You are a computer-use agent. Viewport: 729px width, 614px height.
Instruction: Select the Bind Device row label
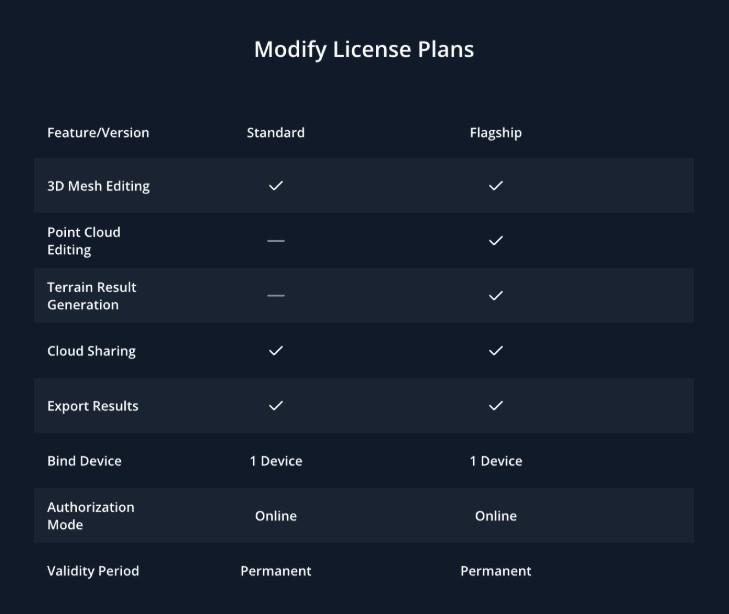84,461
